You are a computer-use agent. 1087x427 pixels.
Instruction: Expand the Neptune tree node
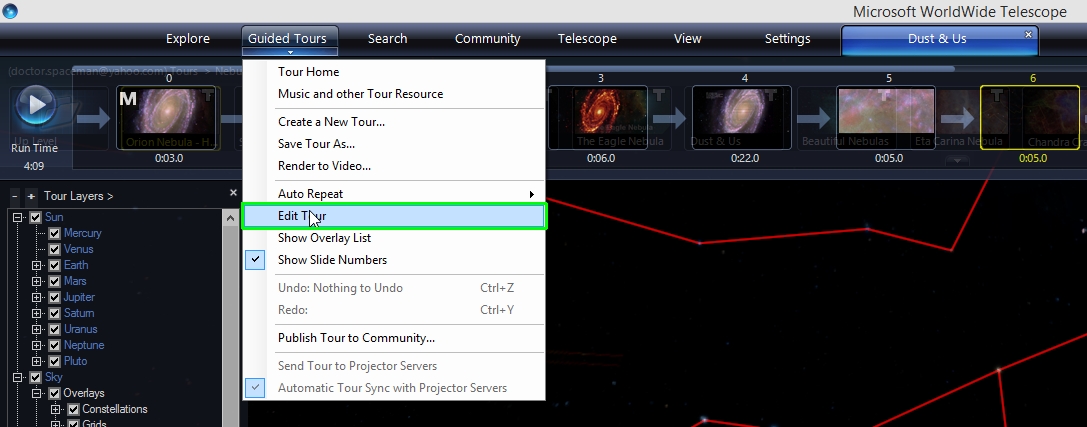[37, 345]
